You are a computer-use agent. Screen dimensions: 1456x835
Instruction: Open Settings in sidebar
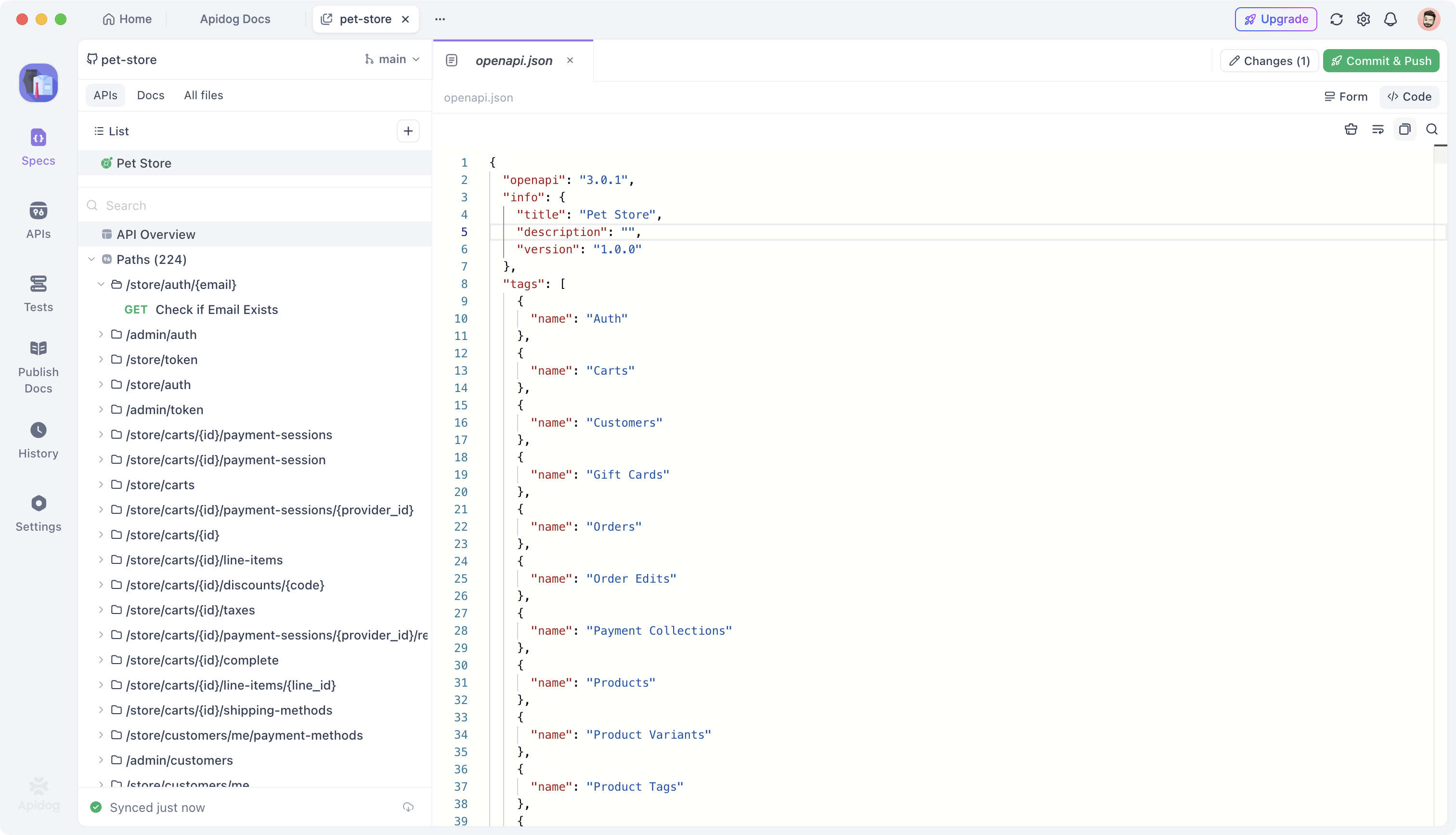point(39,513)
